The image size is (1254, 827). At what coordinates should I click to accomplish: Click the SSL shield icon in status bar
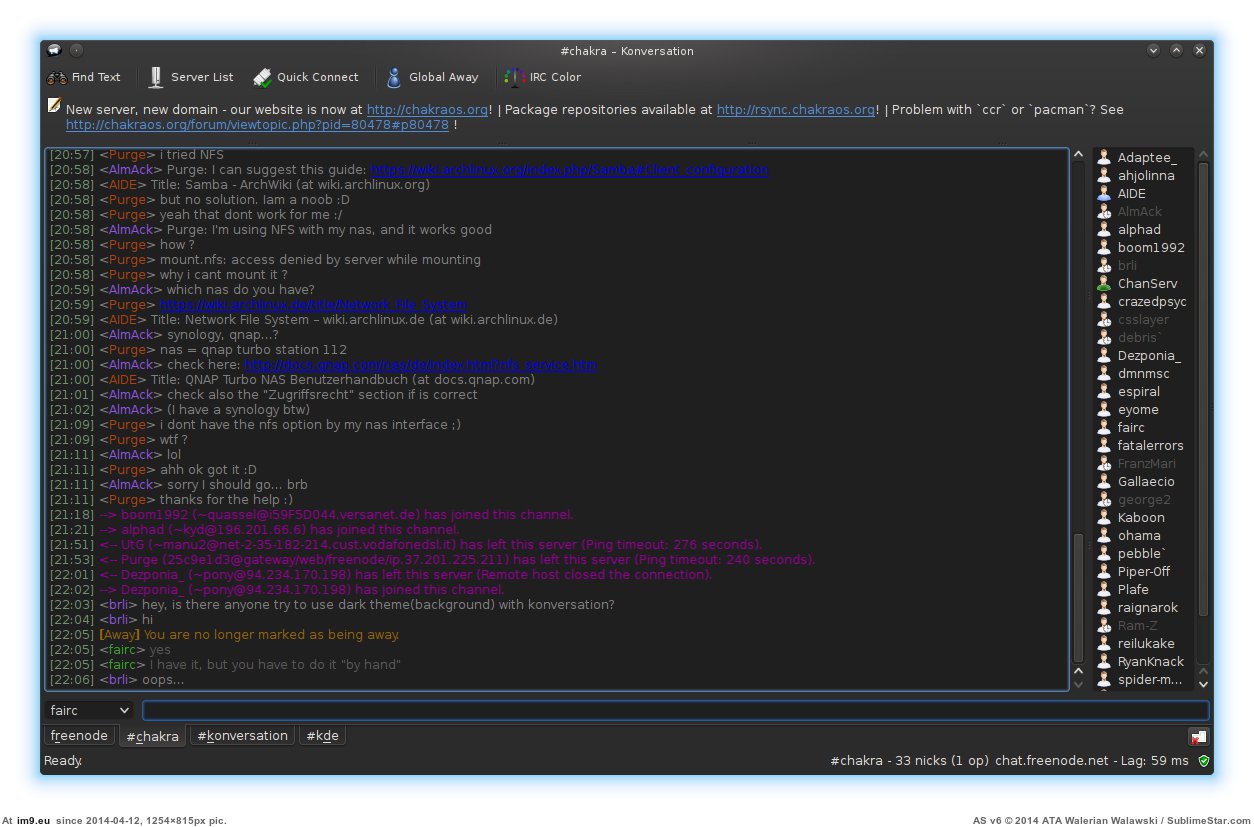pyautogui.click(x=1204, y=761)
